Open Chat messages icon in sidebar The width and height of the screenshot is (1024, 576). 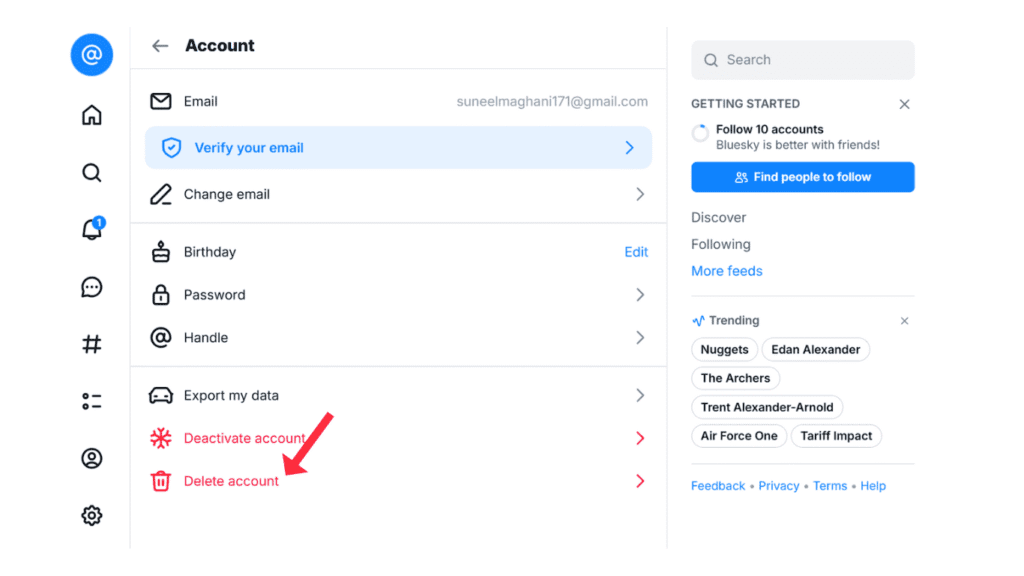point(92,288)
